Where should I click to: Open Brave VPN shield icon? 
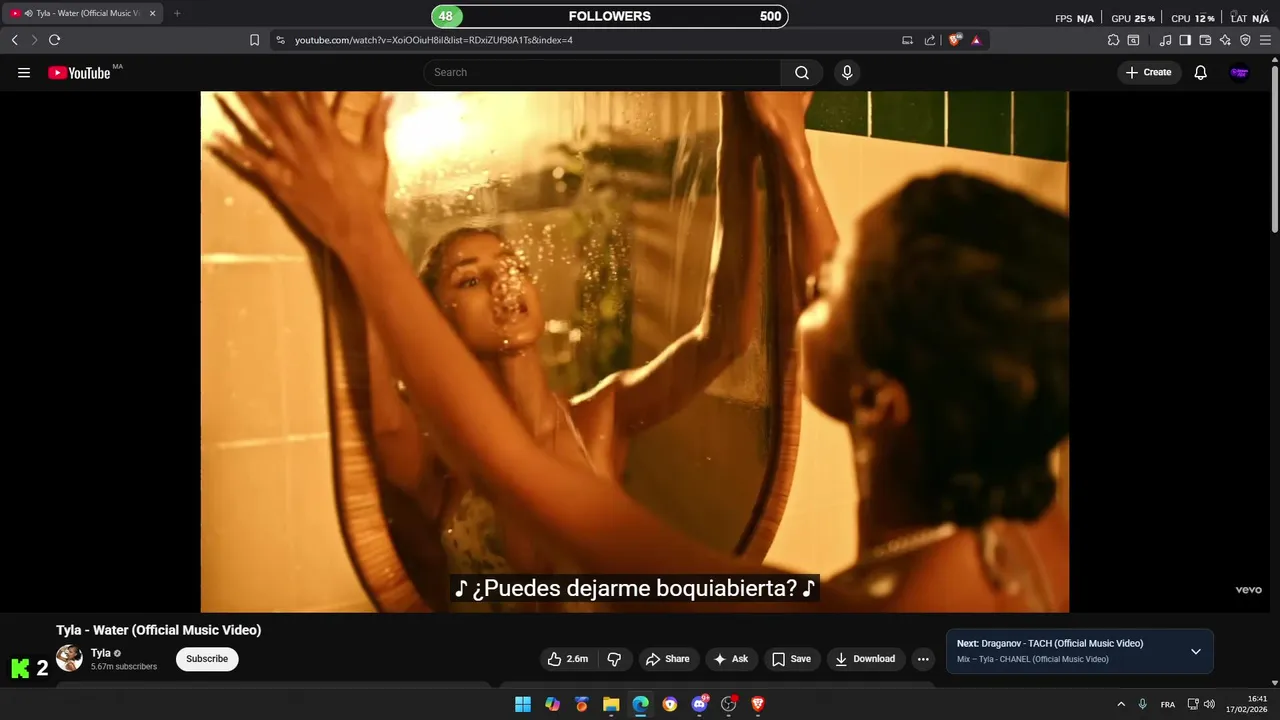click(1245, 40)
